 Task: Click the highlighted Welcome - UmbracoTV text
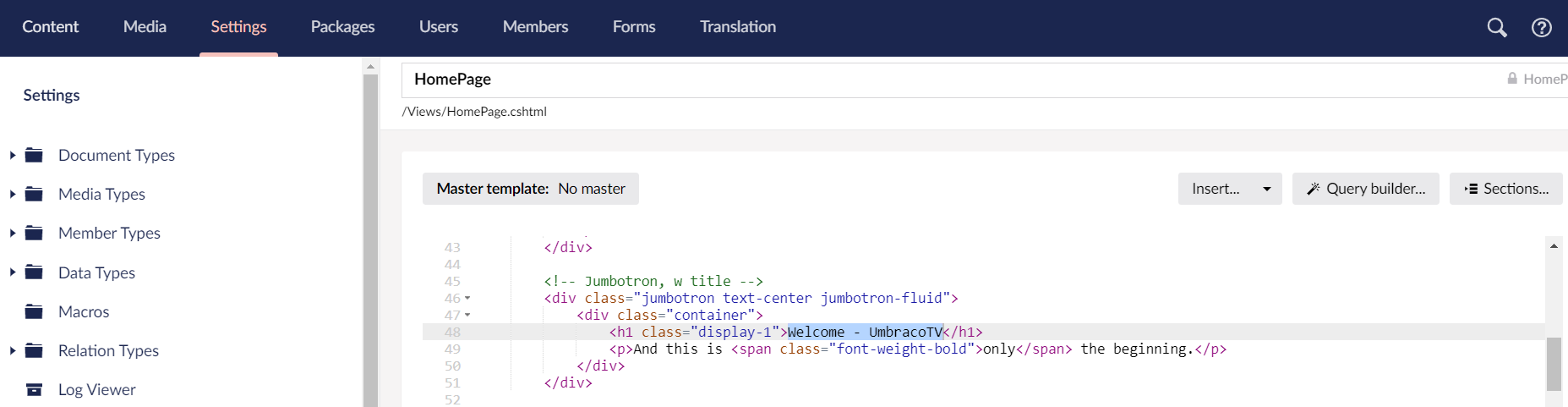pyautogui.click(x=865, y=332)
